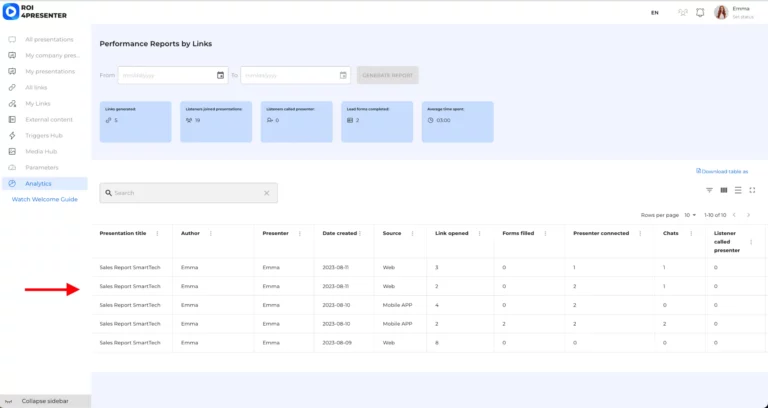768x408 pixels.
Task: Open Presenter connected column menu
Action: pyautogui.click(x=640, y=234)
